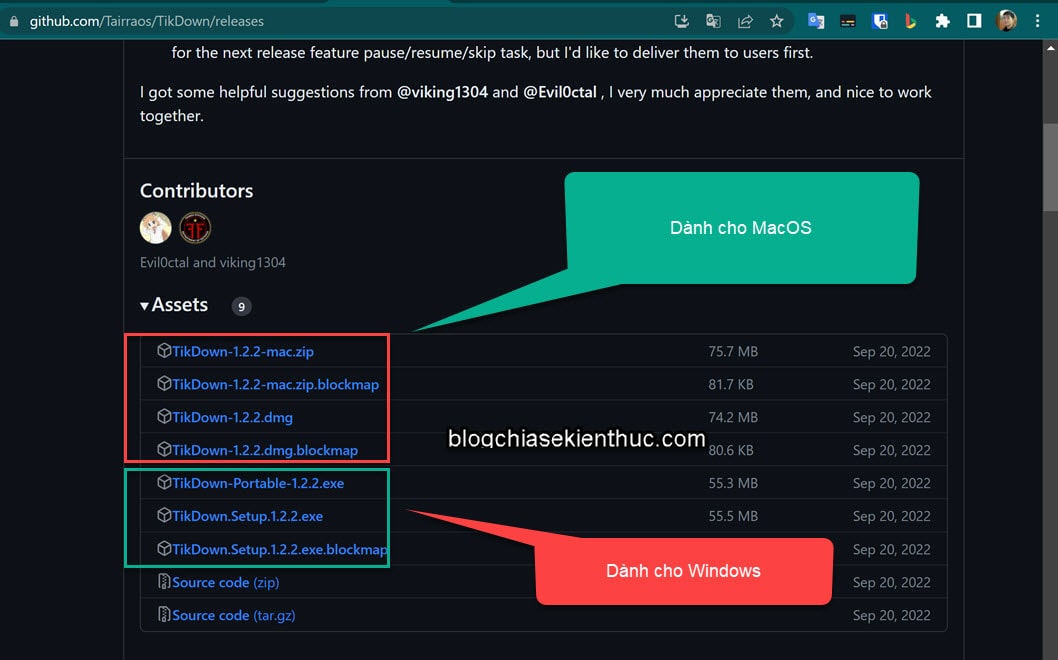
Task: Open the @viking1304 mention link
Action: pyautogui.click(x=442, y=92)
